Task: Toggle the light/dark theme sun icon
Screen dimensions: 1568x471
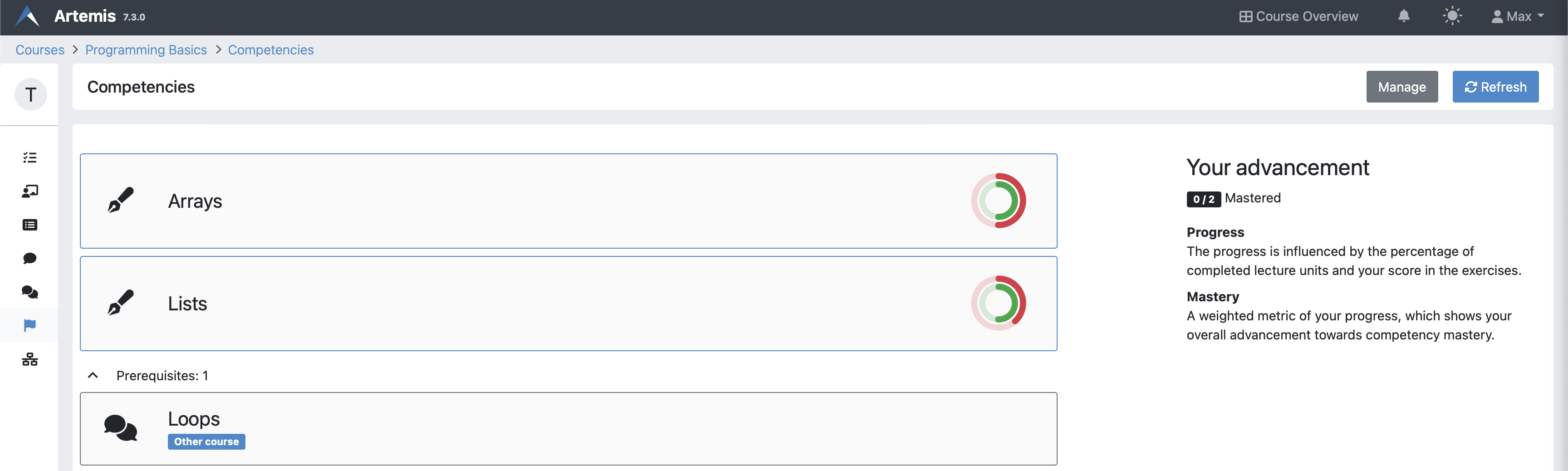Action: (1452, 16)
